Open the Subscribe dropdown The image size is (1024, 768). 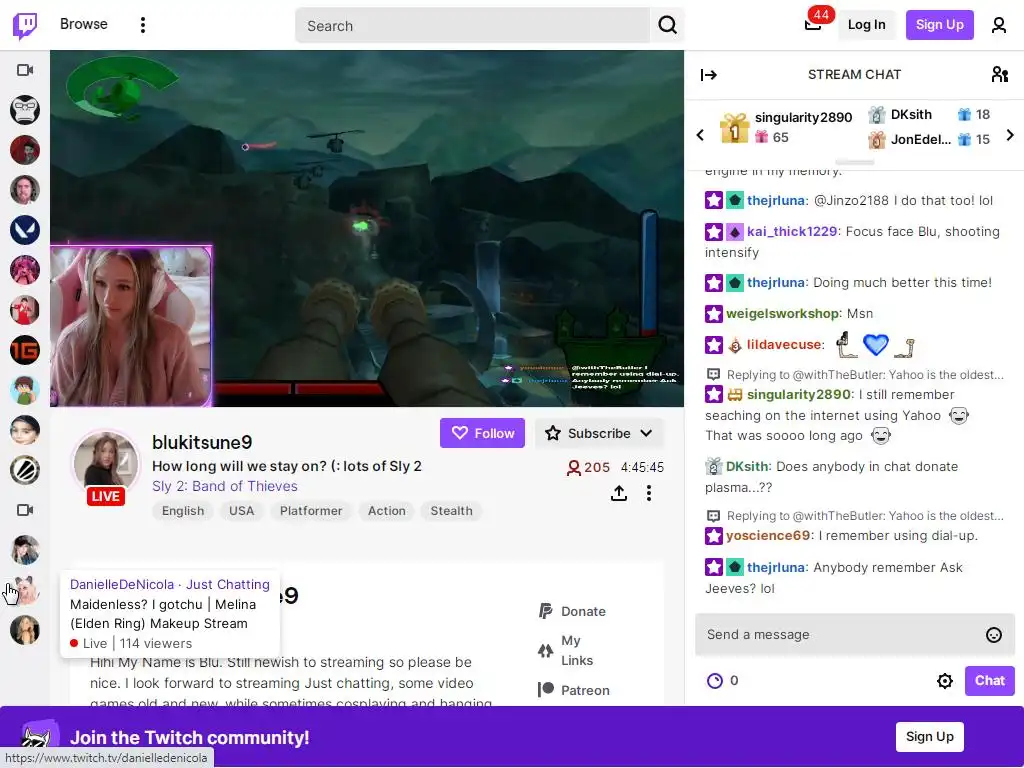[599, 433]
